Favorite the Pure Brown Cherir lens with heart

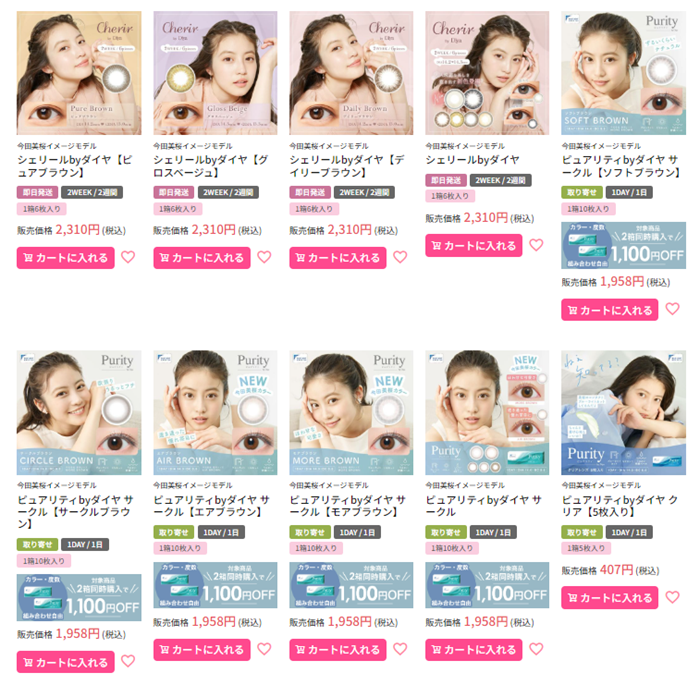point(128,257)
